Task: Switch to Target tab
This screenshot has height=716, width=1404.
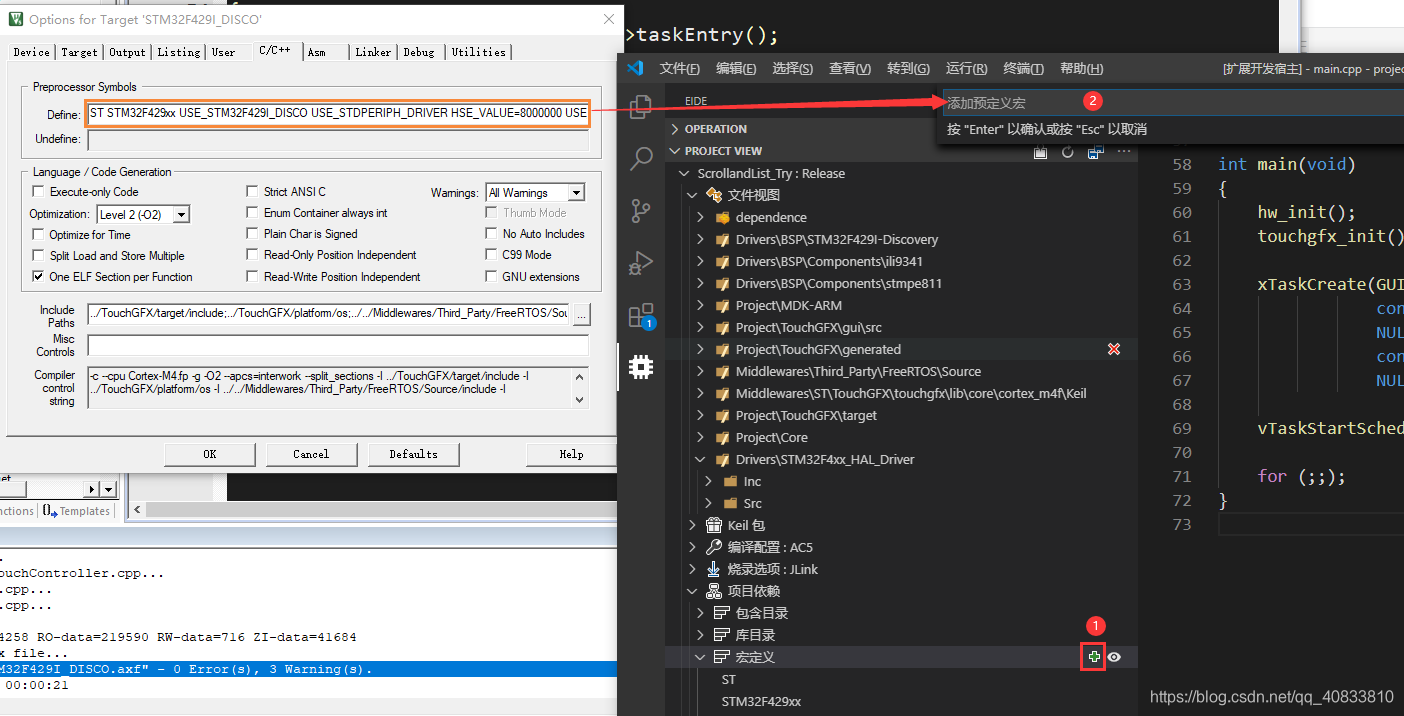Action: point(79,52)
